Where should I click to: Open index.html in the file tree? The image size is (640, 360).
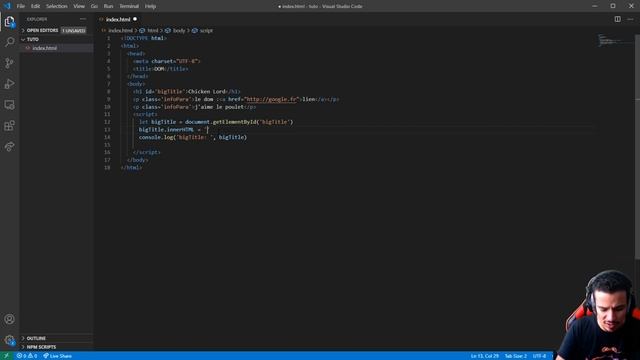coord(56,48)
